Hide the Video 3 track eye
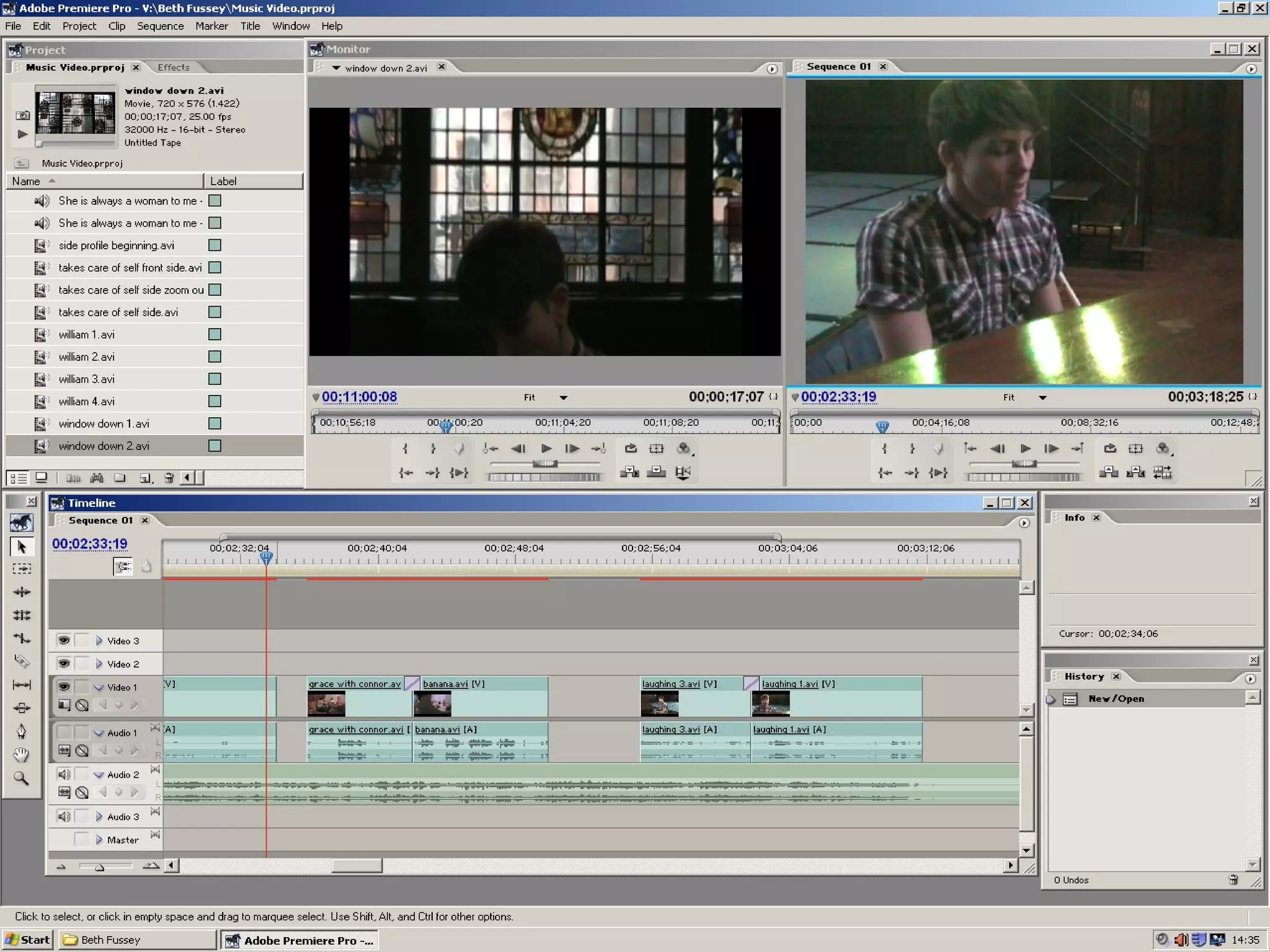This screenshot has width=1270, height=952. tap(64, 640)
